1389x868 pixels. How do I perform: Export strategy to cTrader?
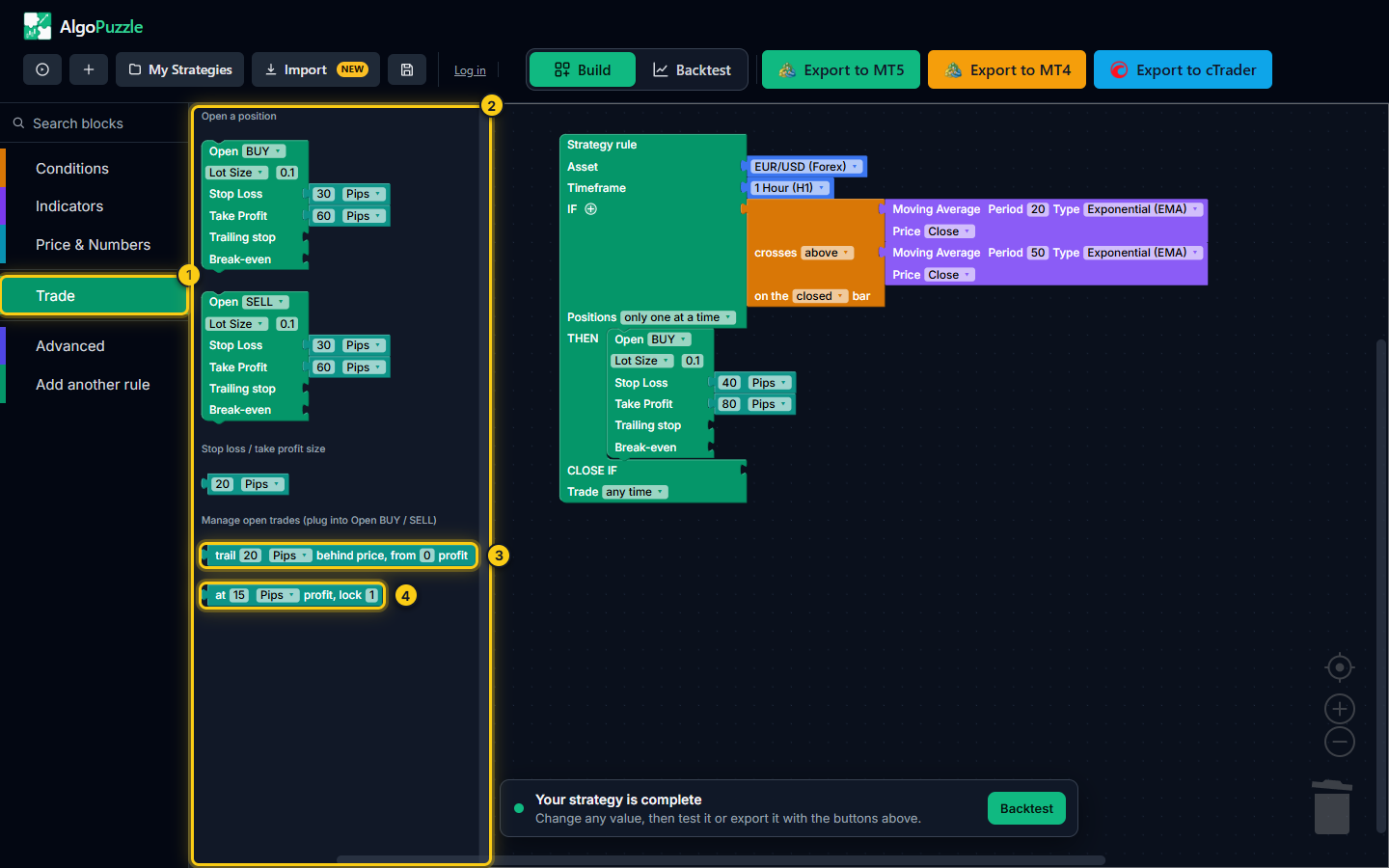coord(1183,69)
